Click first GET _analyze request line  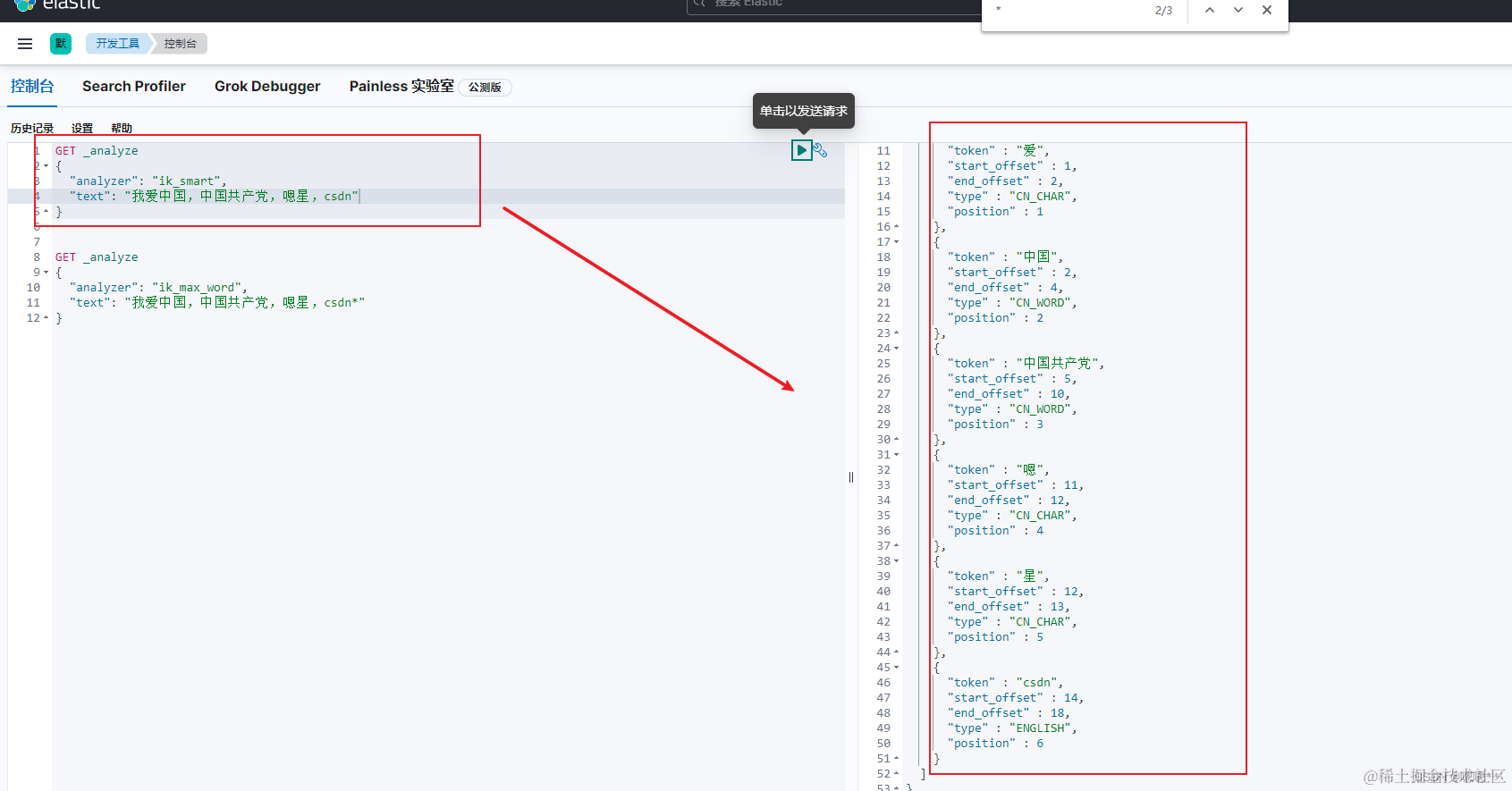point(97,151)
